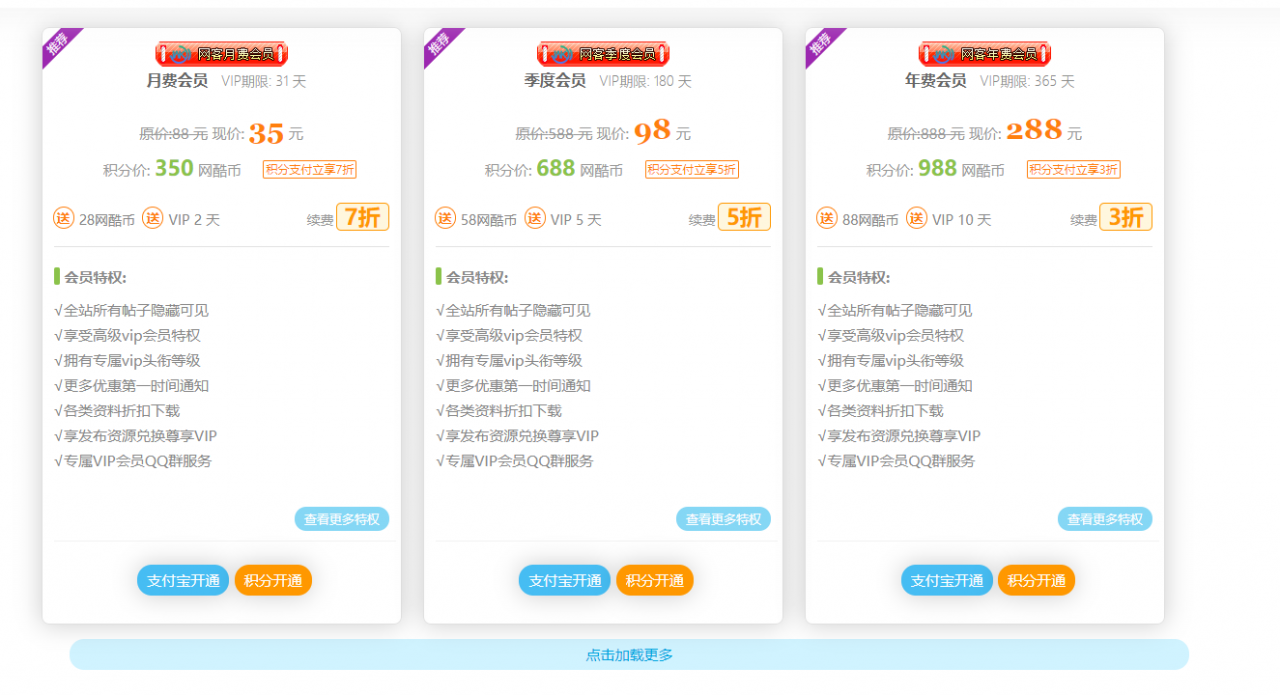The width and height of the screenshot is (1280, 695).
Task: Click the 988 网酷币 points price
Action: point(962,169)
